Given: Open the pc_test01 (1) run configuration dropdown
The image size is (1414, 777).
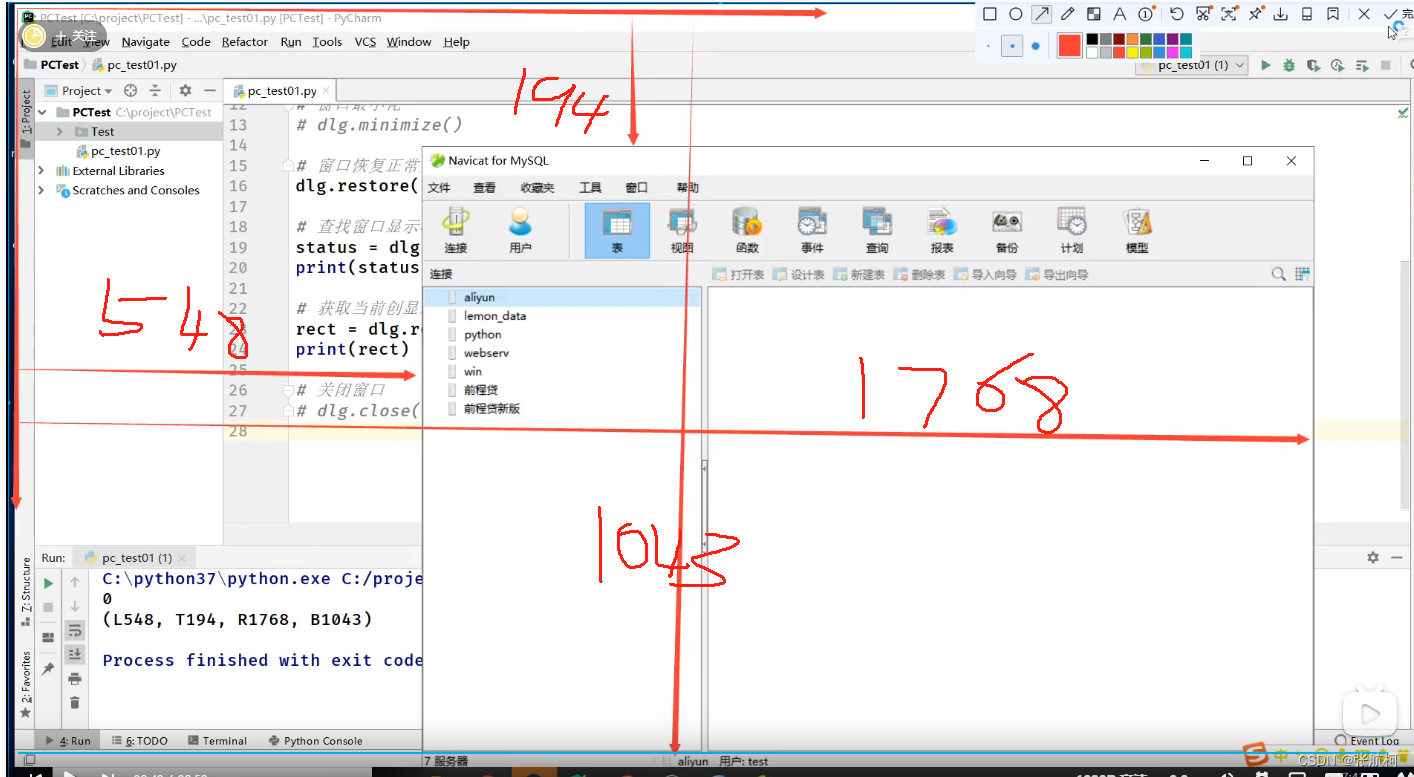Looking at the screenshot, I should pos(1192,65).
